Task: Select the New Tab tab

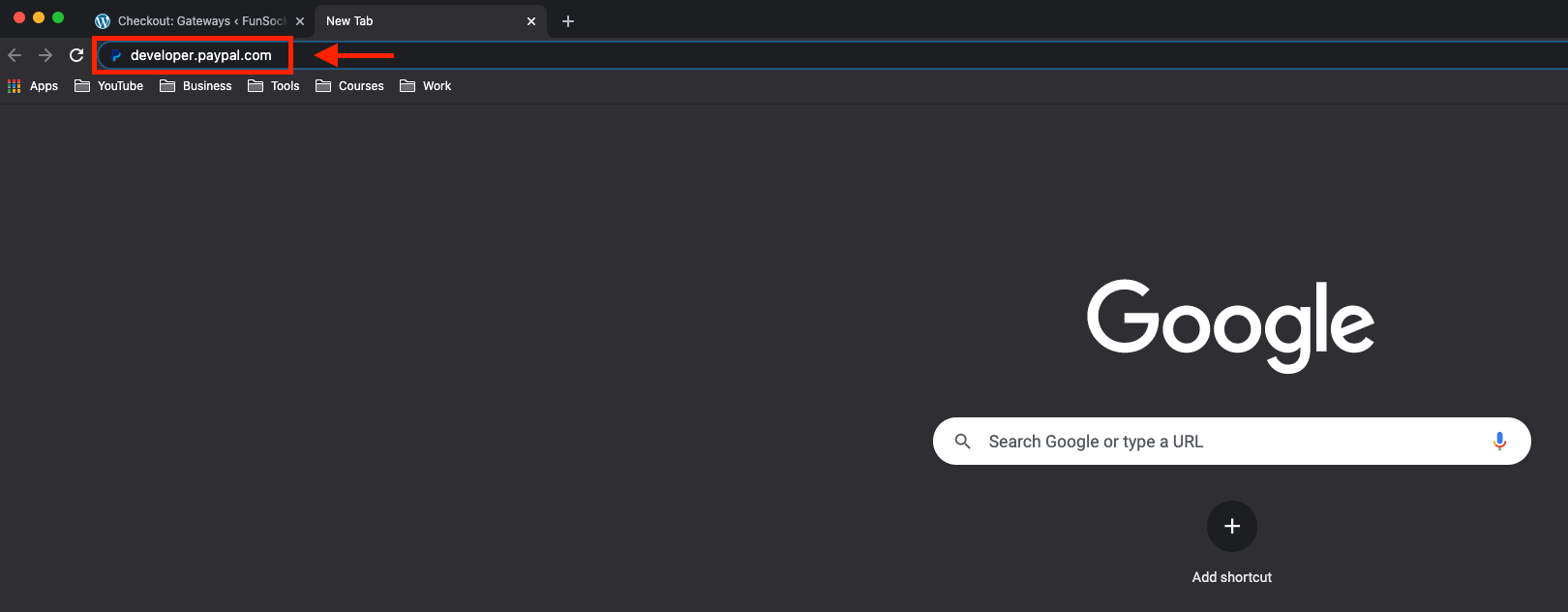Action: point(431,21)
